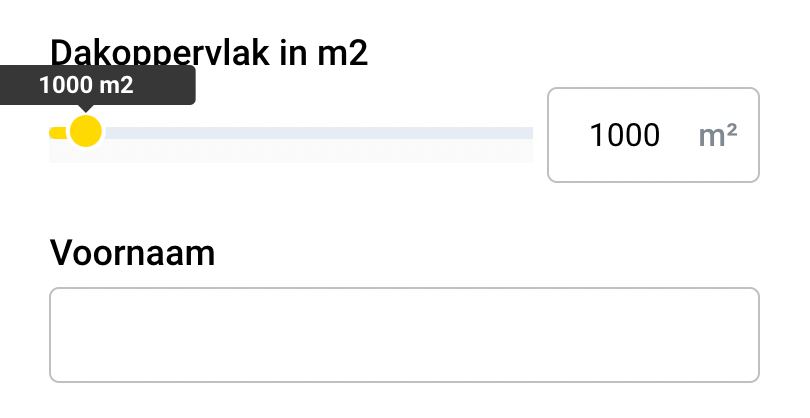Click the right end of the slider track
810x418 pixels.
pos(526,133)
